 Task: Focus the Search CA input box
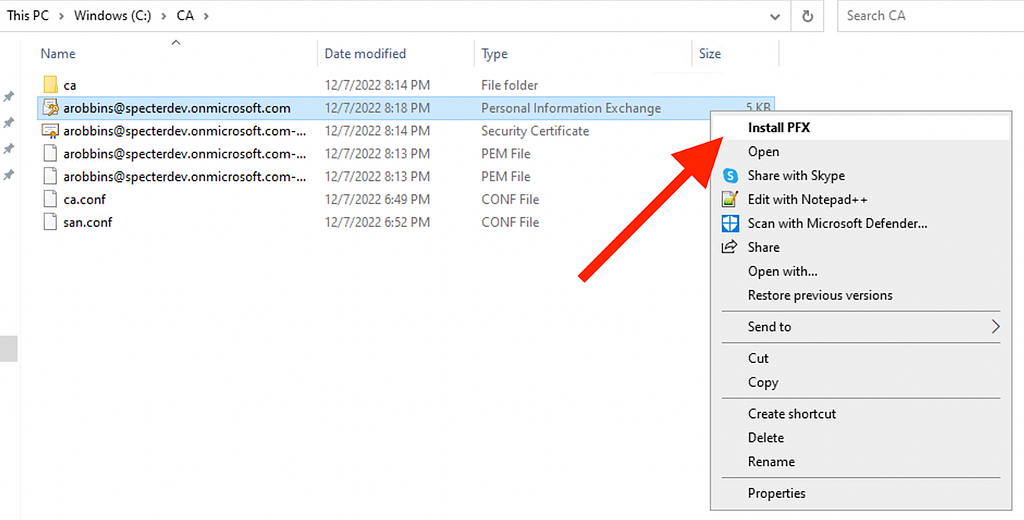(x=931, y=16)
